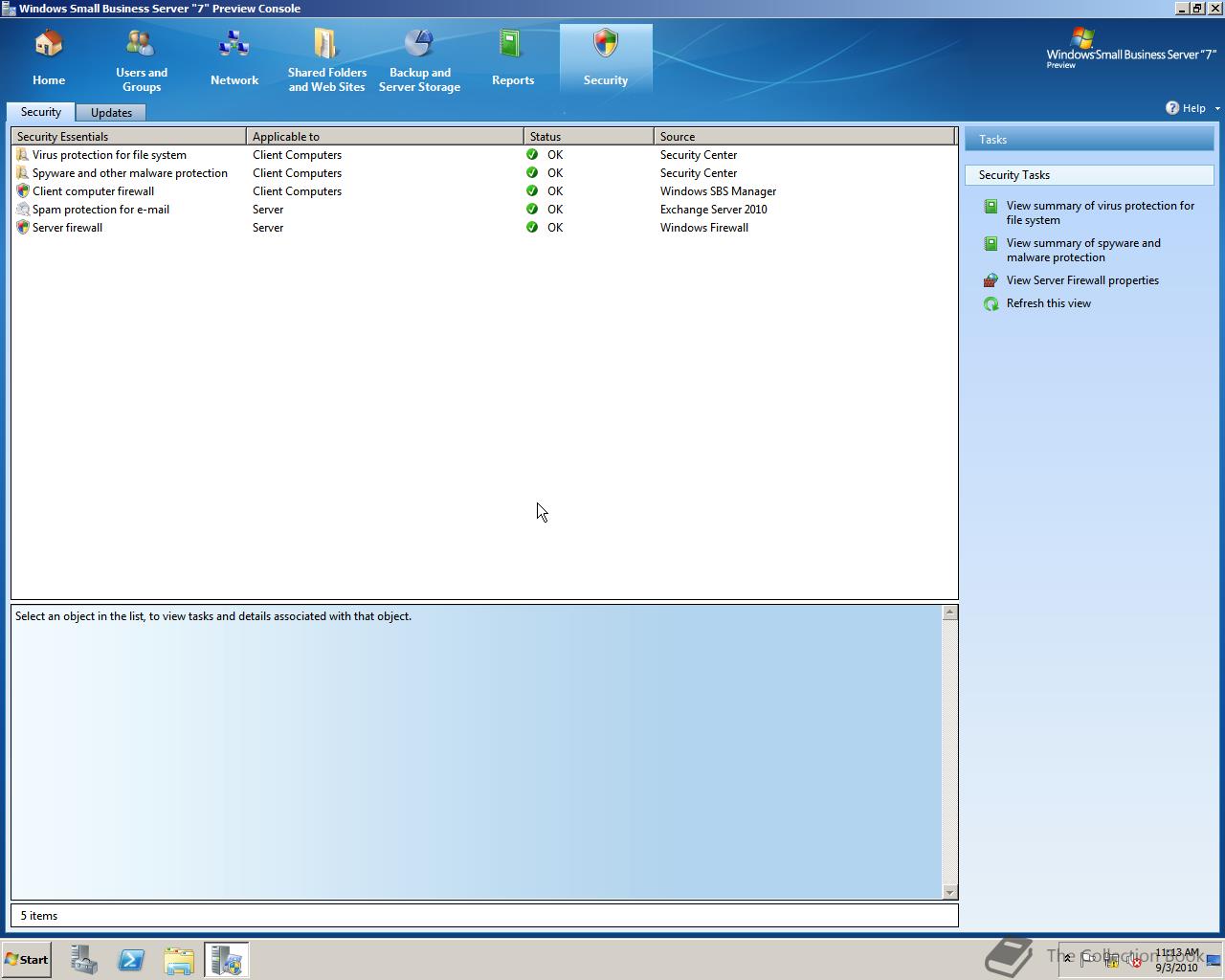Sort by Security Essentials column header
Viewport: 1225px width, 980px height.
click(x=129, y=136)
